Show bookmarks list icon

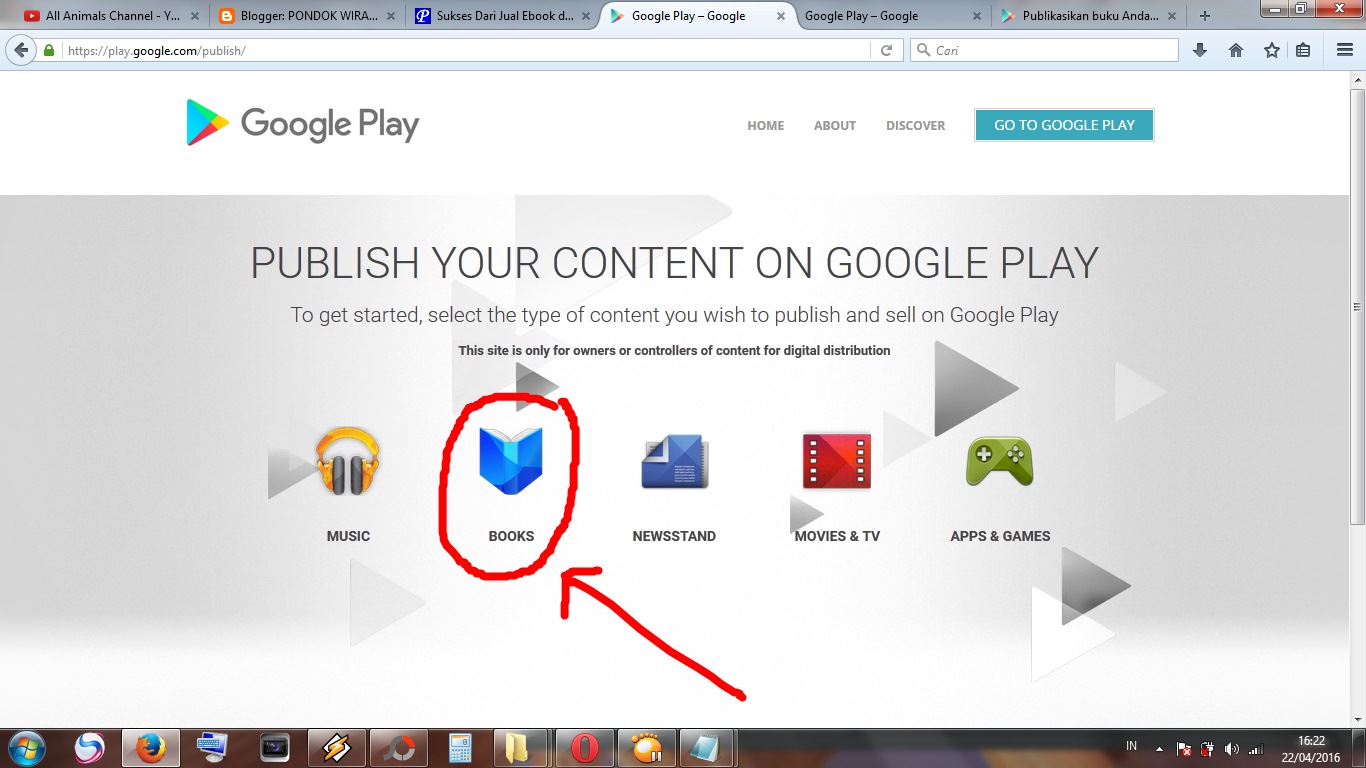[x=1303, y=50]
